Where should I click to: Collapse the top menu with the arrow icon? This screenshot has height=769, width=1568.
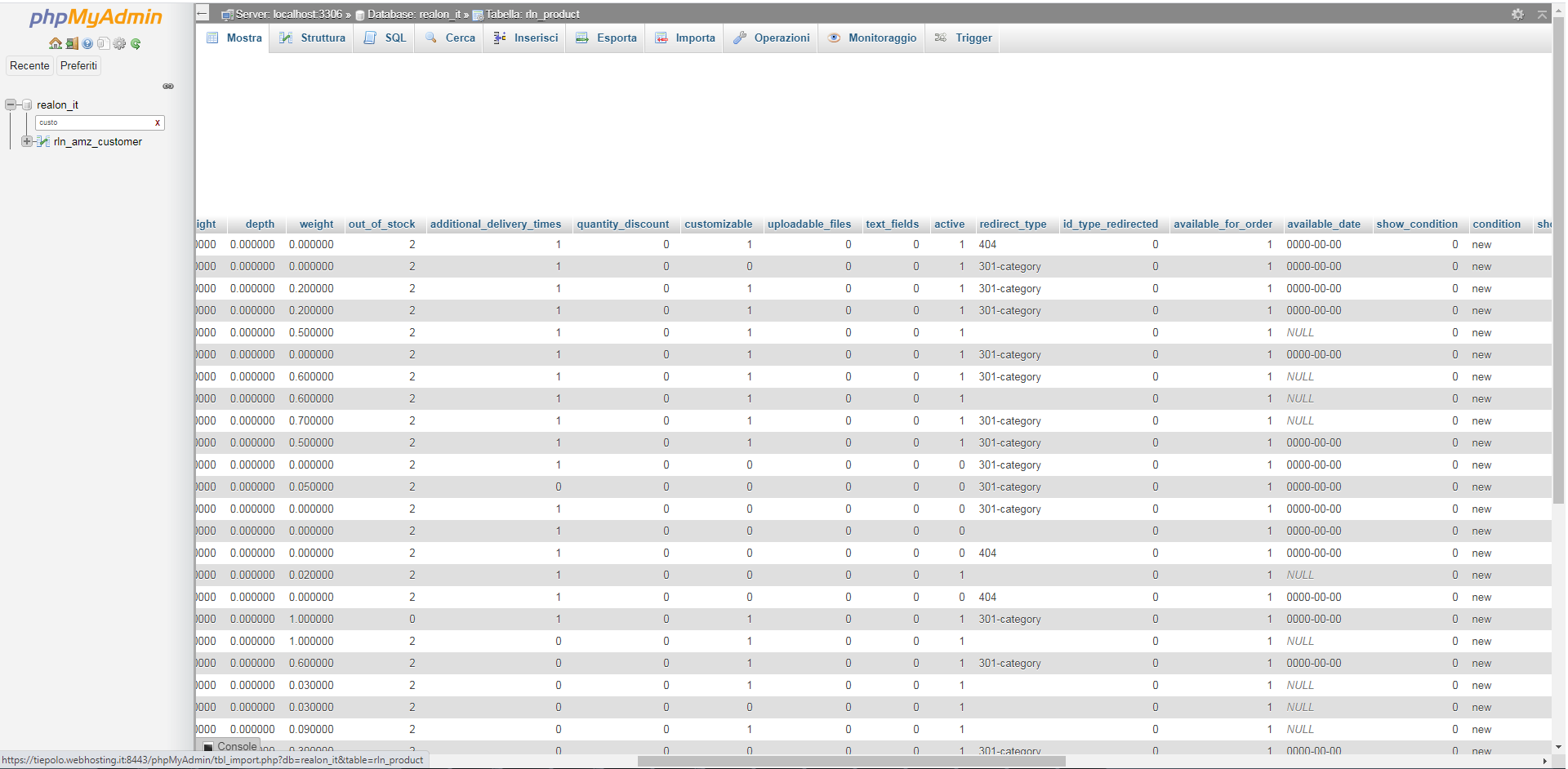click(x=1542, y=14)
